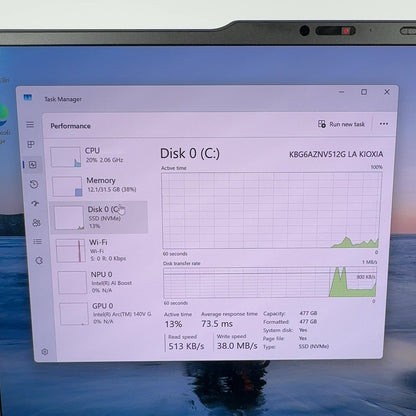Click the Disk Active time graph
This screenshot has height=416, width=416.
pyautogui.click(x=271, y=210)
